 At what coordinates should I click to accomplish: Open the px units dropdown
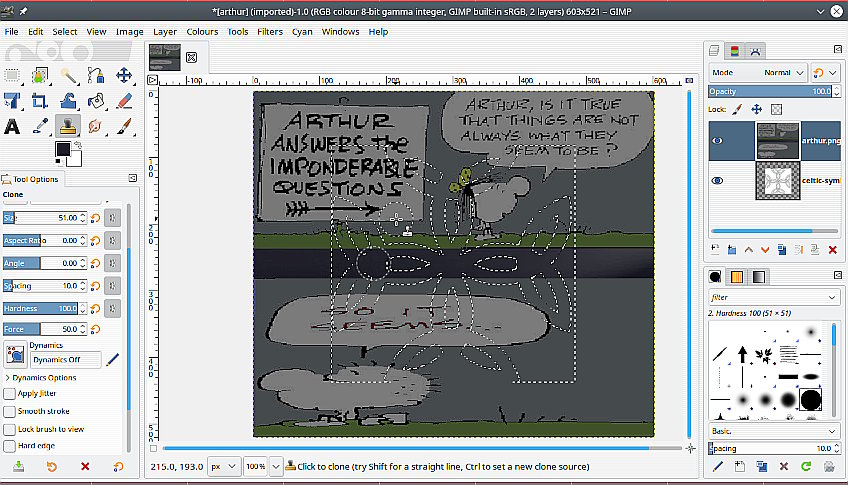tap(223, 466)
